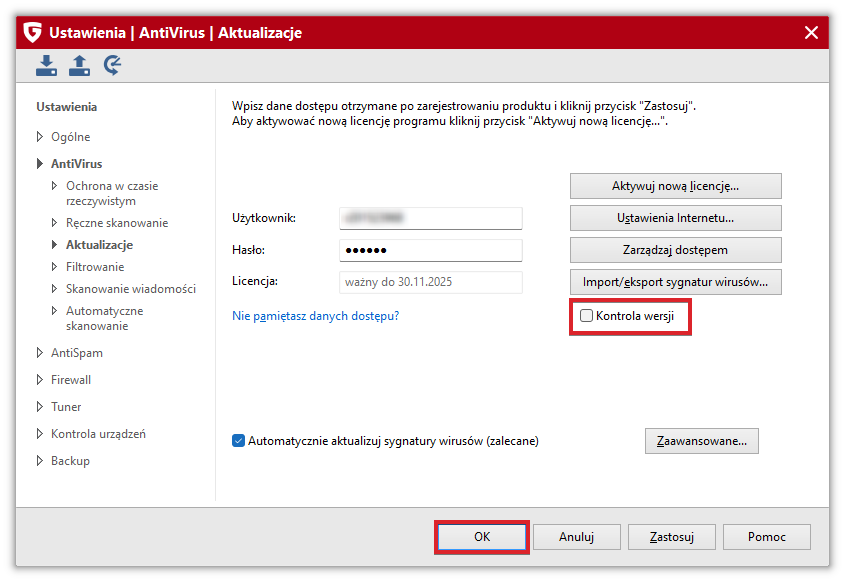Expand the Ręczne skanowanie arrow
The height and width of the screenshot is (582, 845).
[54, 223]
